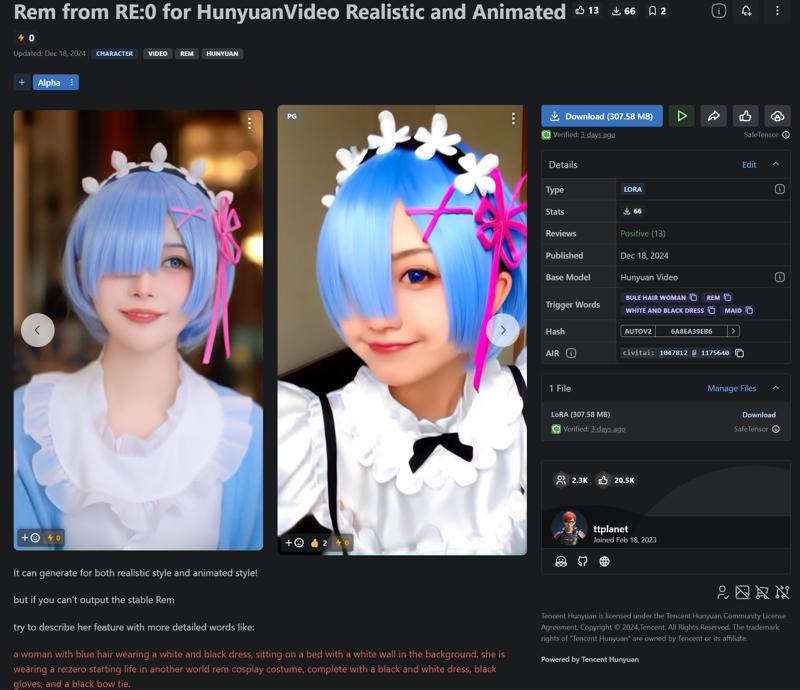Click the followers 2.3K badge

[x=571, y=480]
